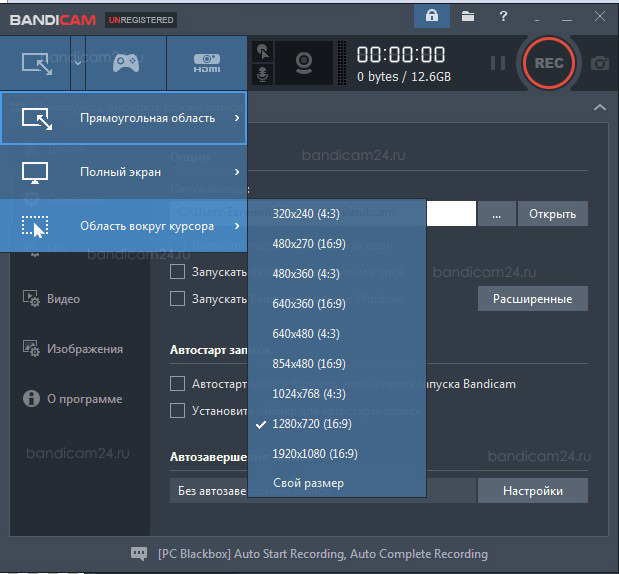Toggle the webcam overlay icon

[304, 63]
